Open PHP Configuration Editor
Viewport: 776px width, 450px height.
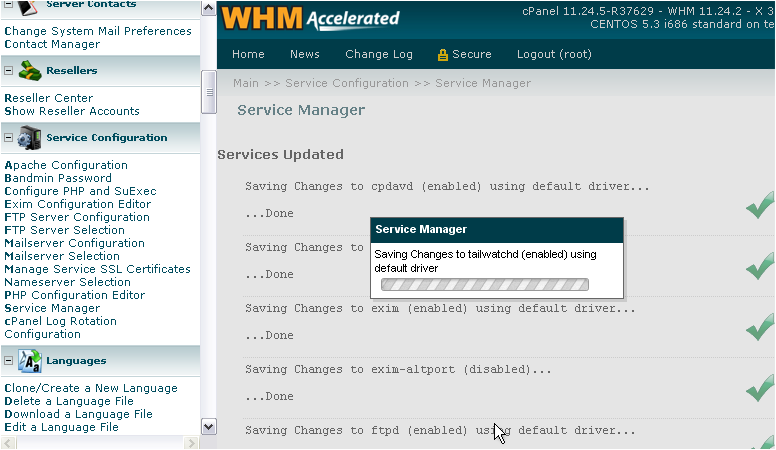pyautogui.click(x=74, y=295)
